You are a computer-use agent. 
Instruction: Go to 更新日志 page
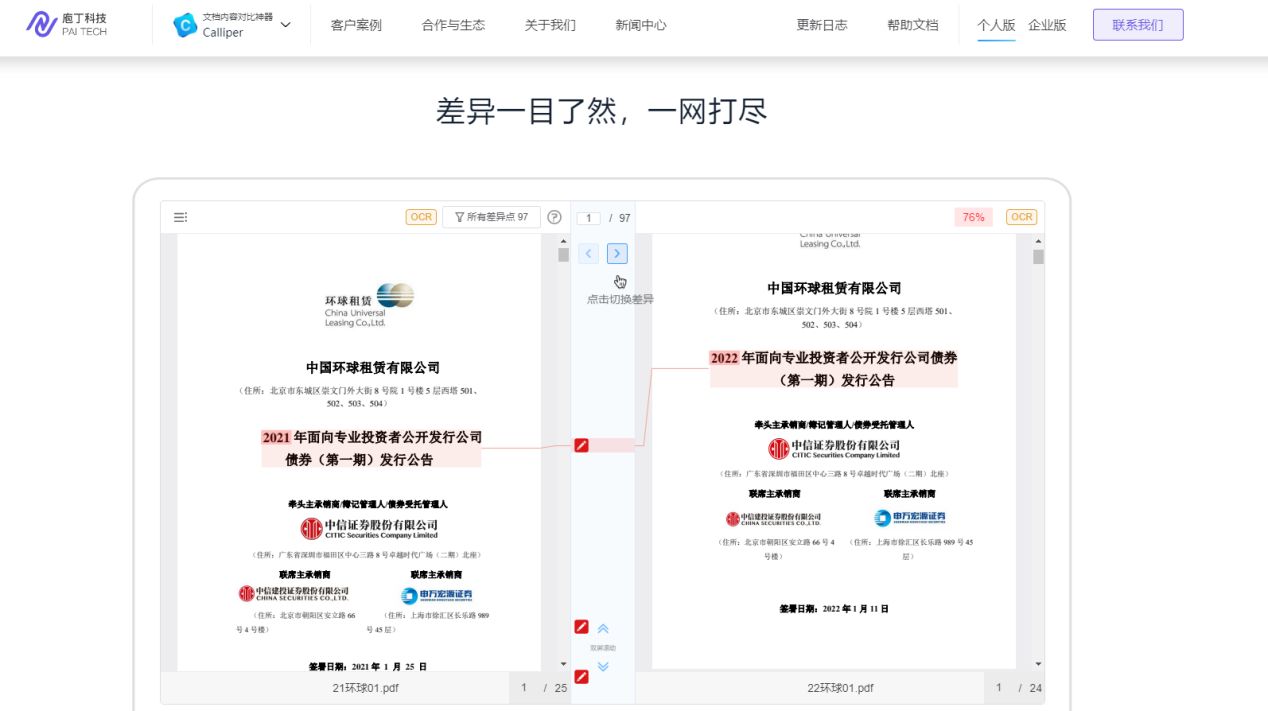tap(822, 25)
